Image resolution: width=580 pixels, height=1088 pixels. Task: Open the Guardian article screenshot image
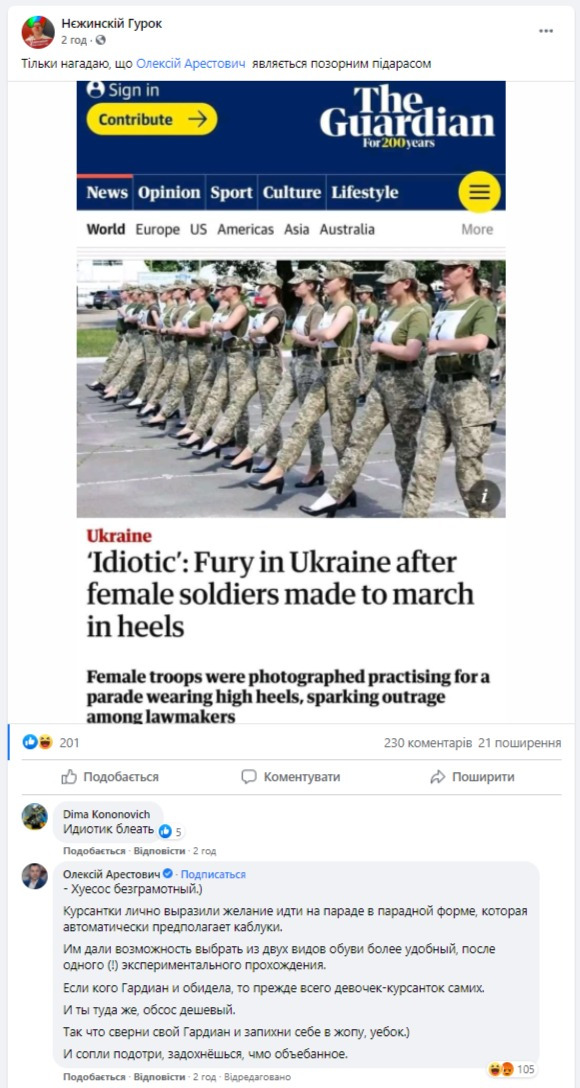(x=291, y=402)
